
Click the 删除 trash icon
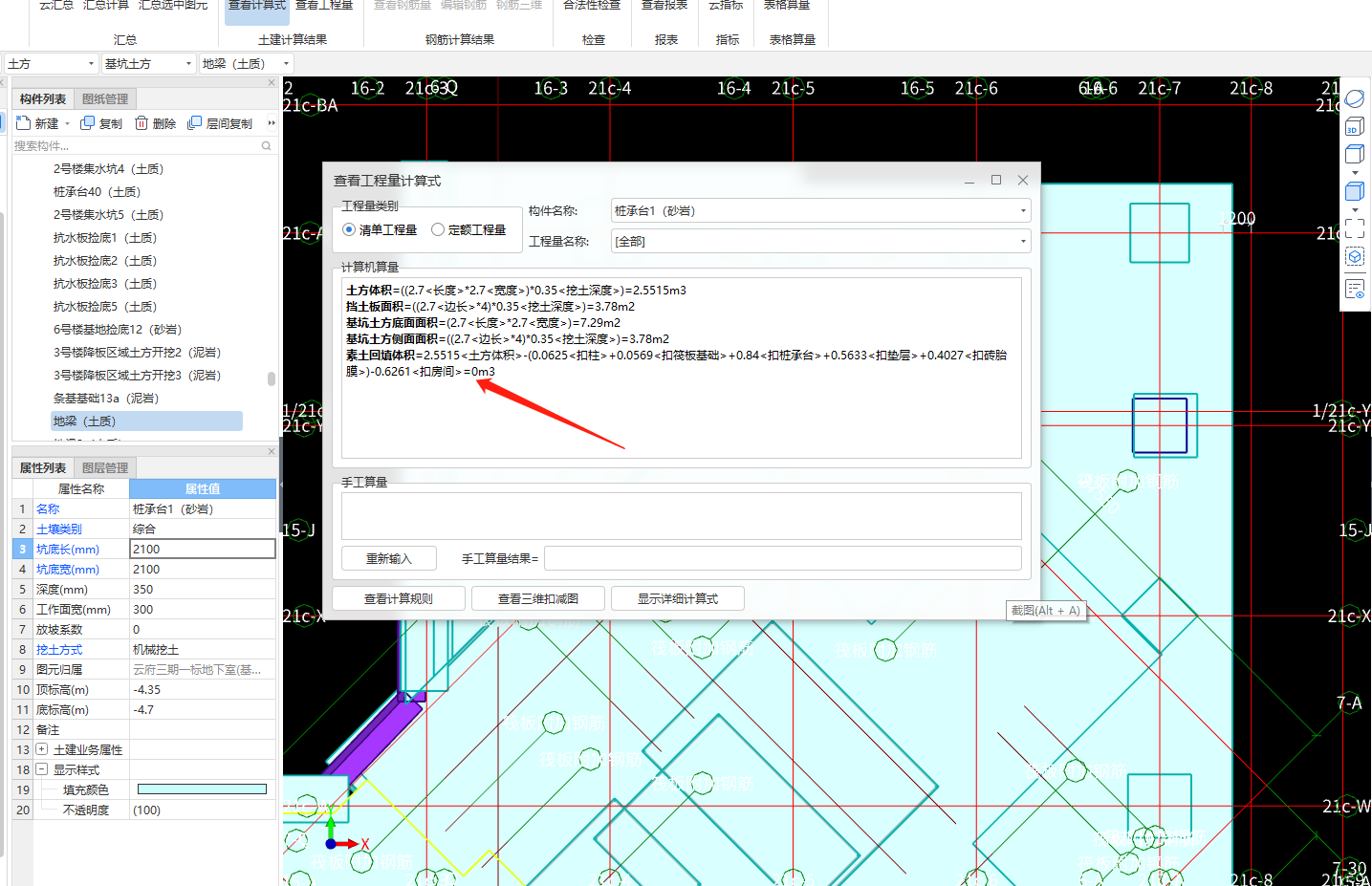click(x=142, y=123)
